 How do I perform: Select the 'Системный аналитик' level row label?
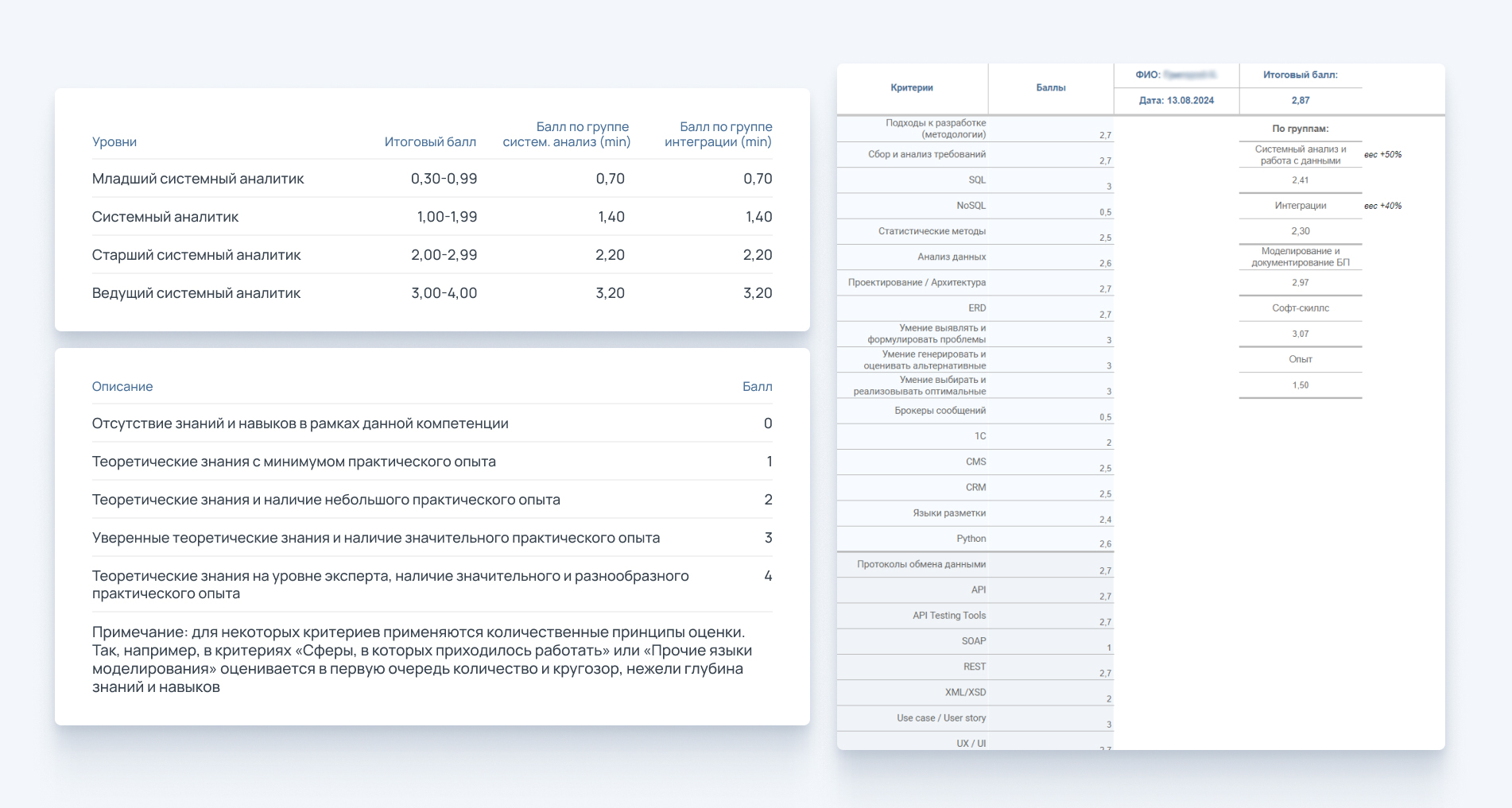tap(165, 217)
